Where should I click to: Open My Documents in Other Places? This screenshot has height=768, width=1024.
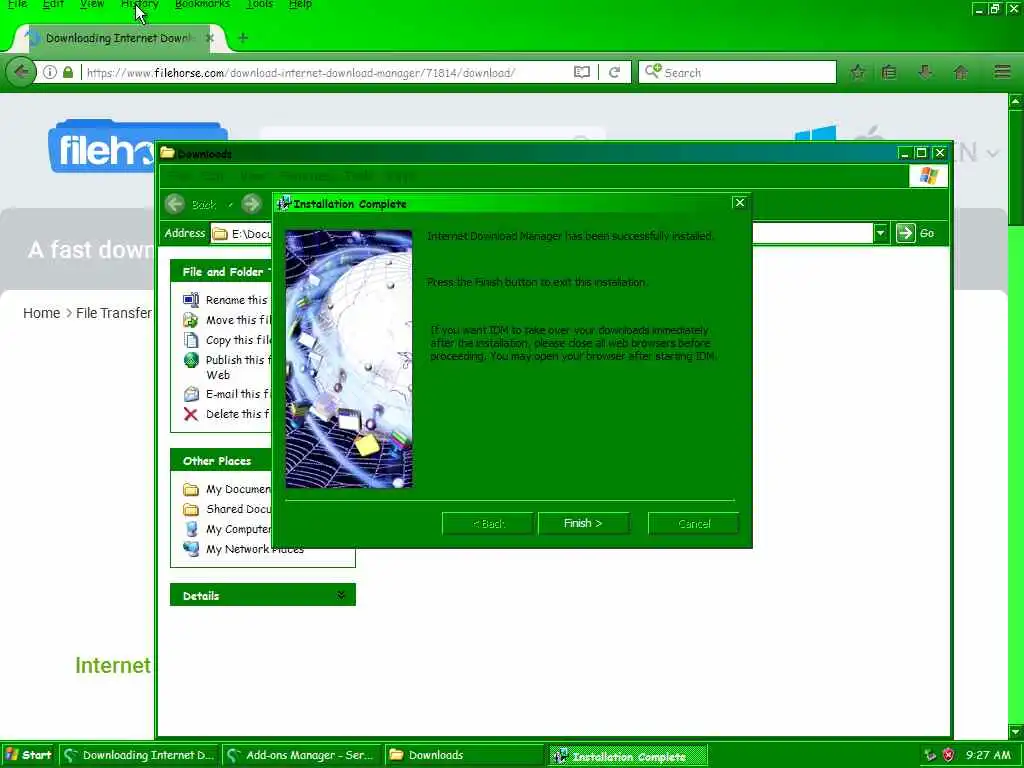pos(227,489)
